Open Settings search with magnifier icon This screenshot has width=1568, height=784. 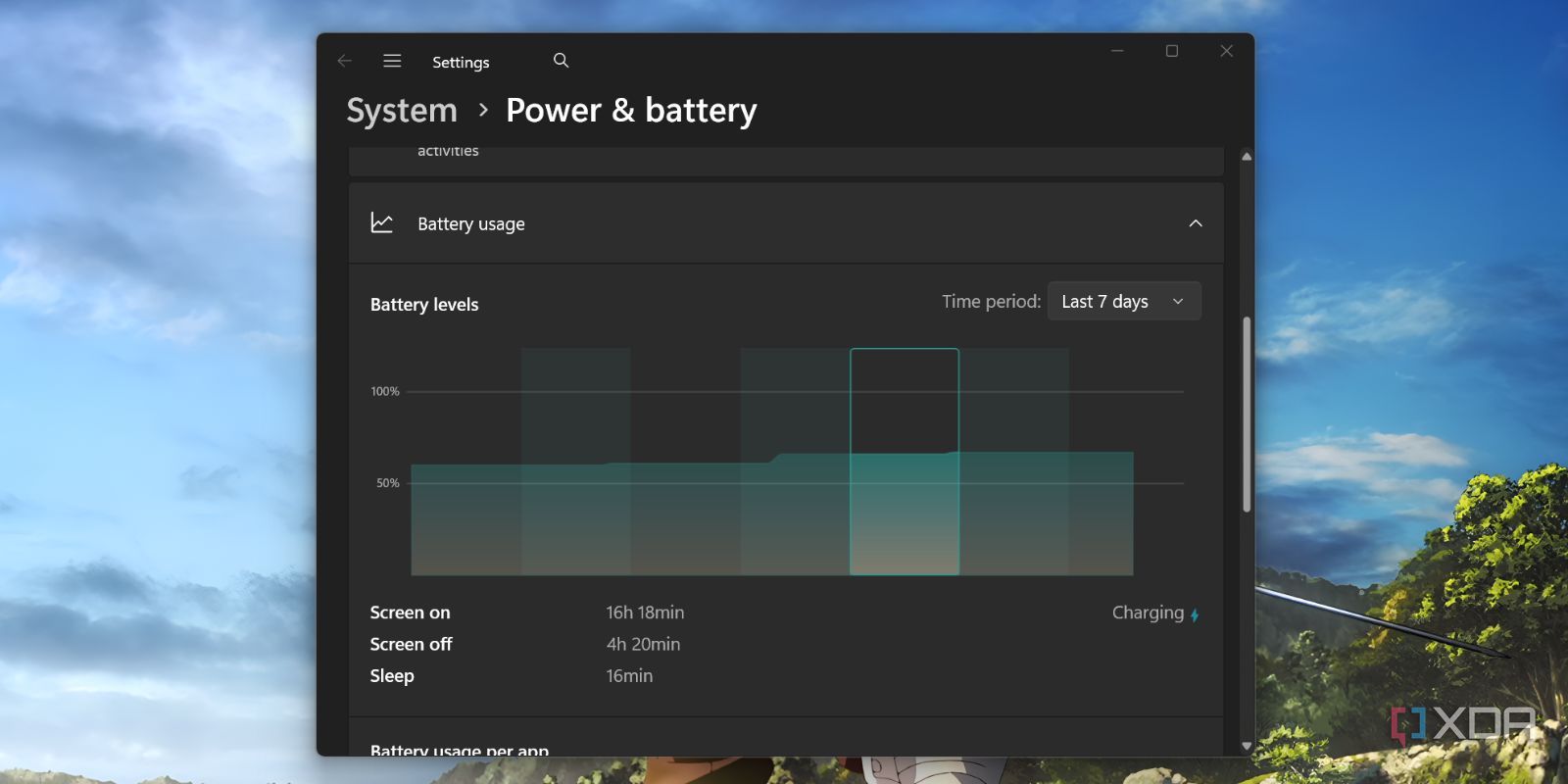561,61
